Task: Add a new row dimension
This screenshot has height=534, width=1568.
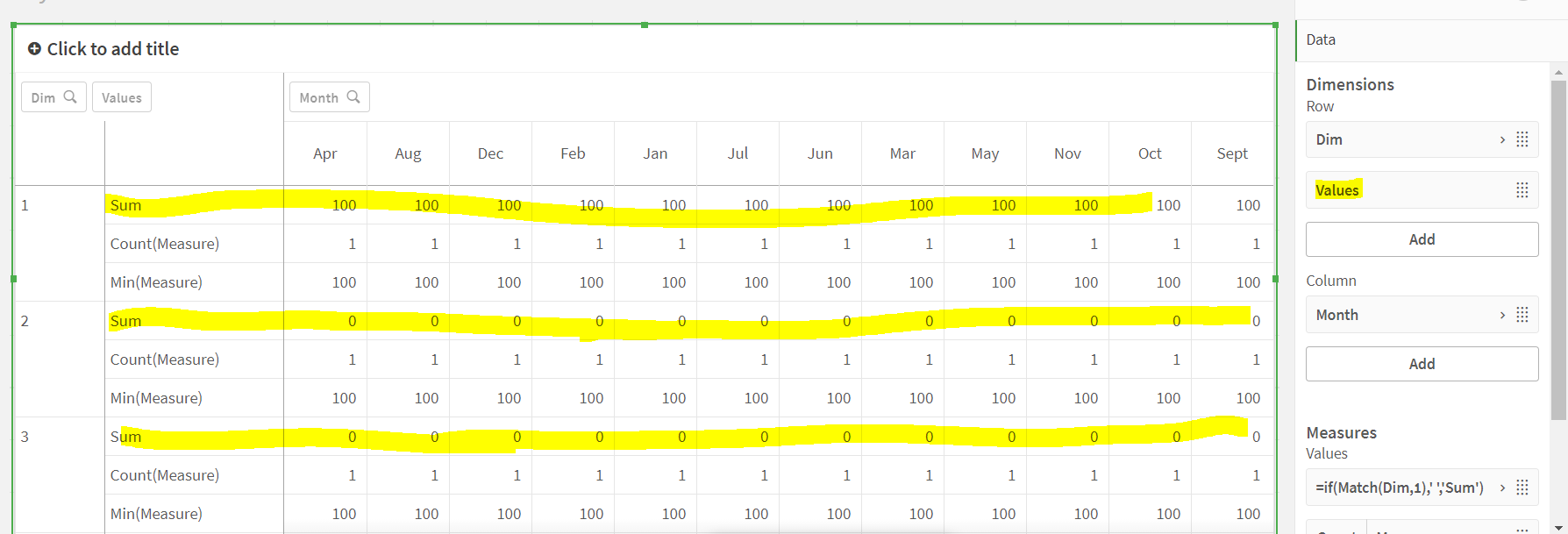Action: (x=1422, y=239)
